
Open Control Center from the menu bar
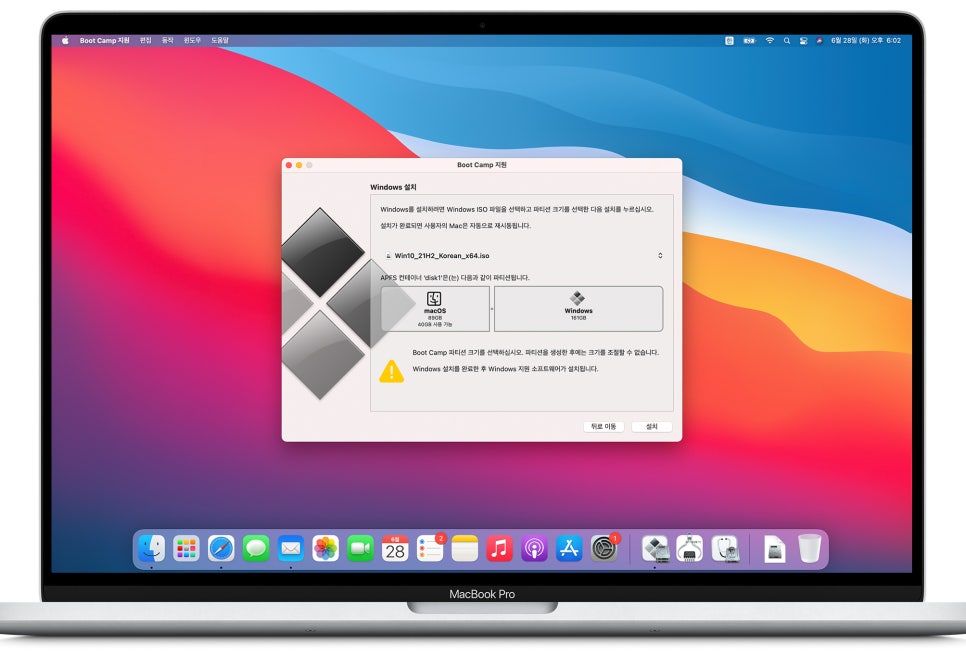803,41
